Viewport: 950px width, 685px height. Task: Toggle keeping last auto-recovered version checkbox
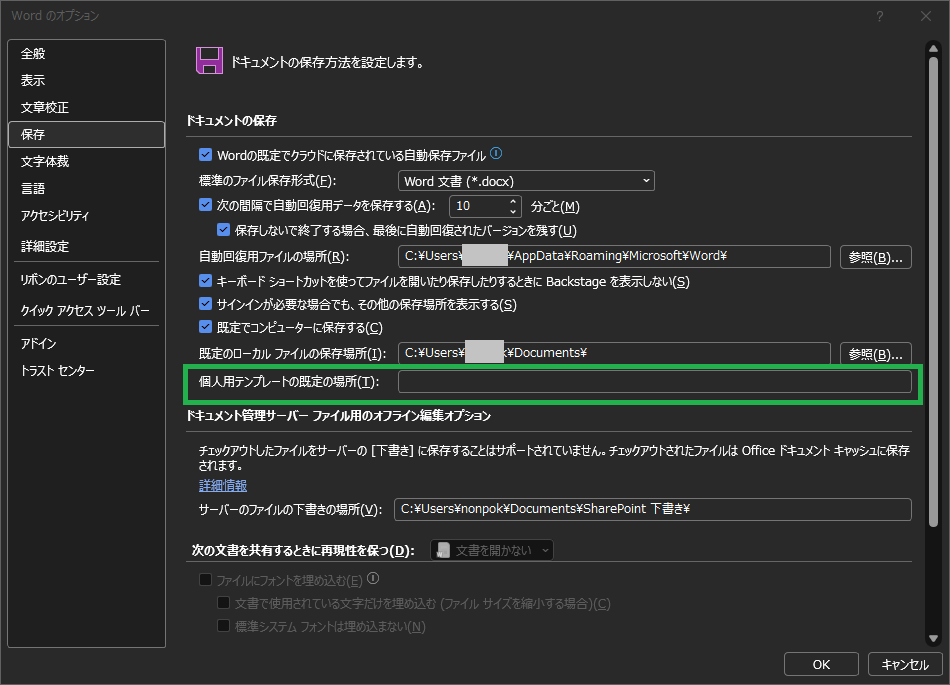224,230
